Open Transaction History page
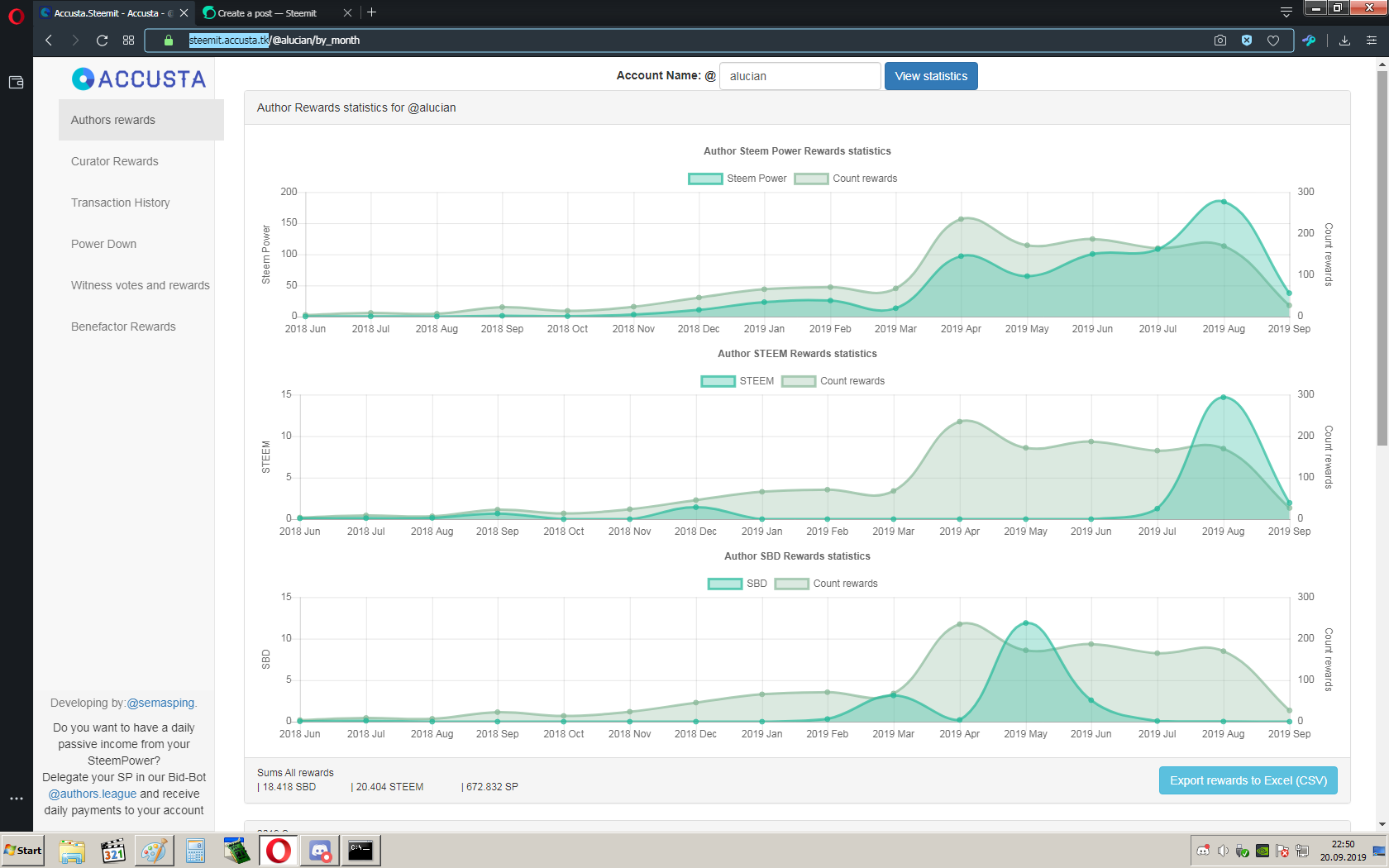The image size is (1389, 868). (120, 203)
